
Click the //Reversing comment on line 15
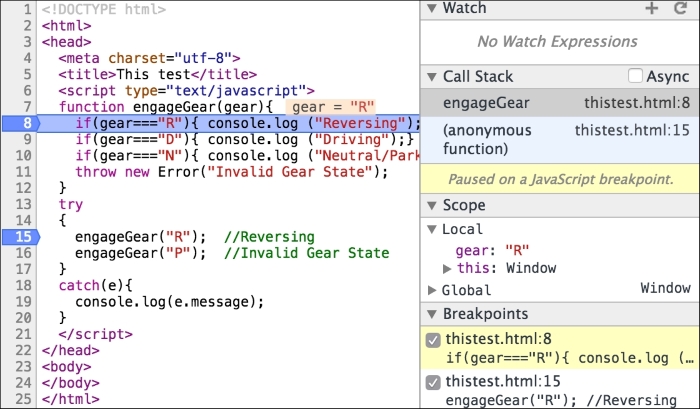point(269,237)
